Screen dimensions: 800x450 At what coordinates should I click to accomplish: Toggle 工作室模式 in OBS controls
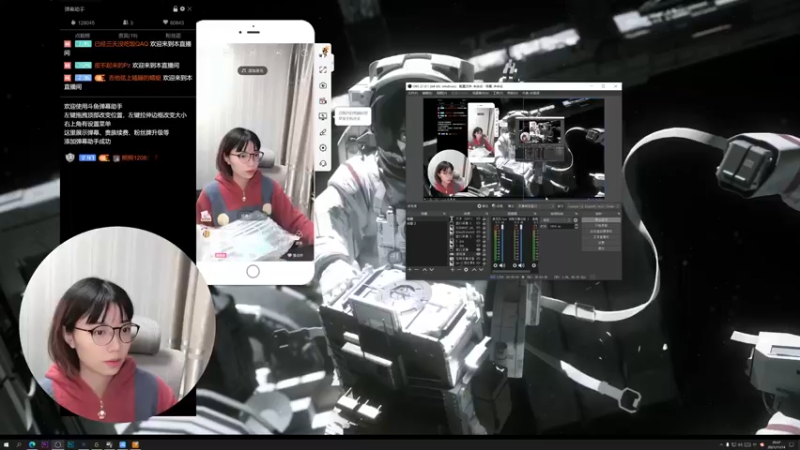point(601,237)
